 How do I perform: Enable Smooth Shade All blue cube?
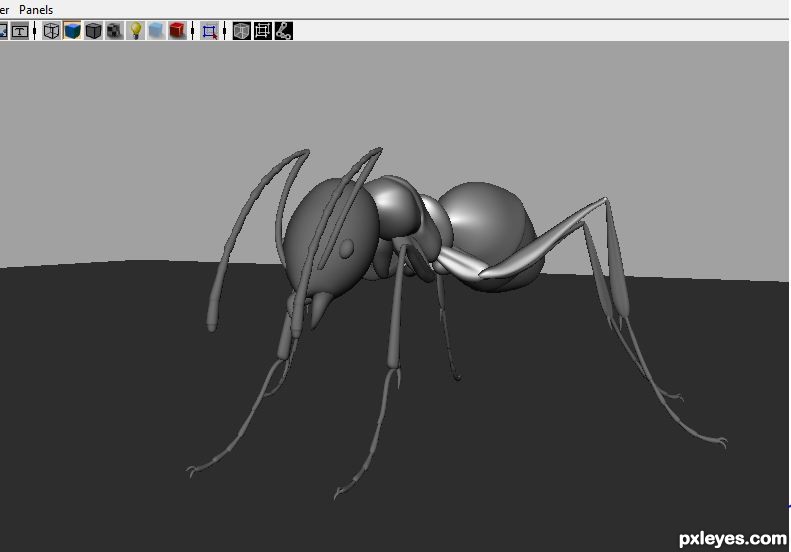[73, 31]
